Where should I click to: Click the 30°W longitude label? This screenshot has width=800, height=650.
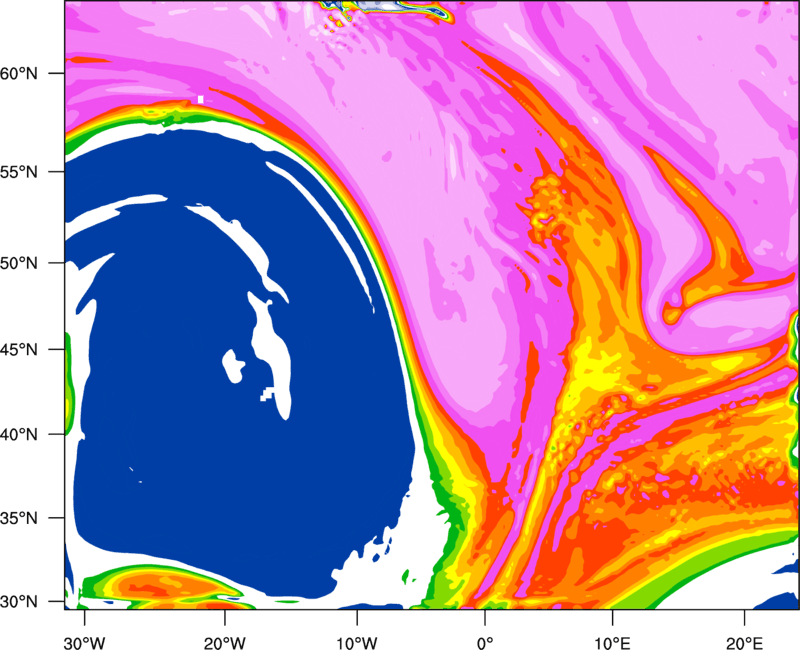click(x=85, y=643)
